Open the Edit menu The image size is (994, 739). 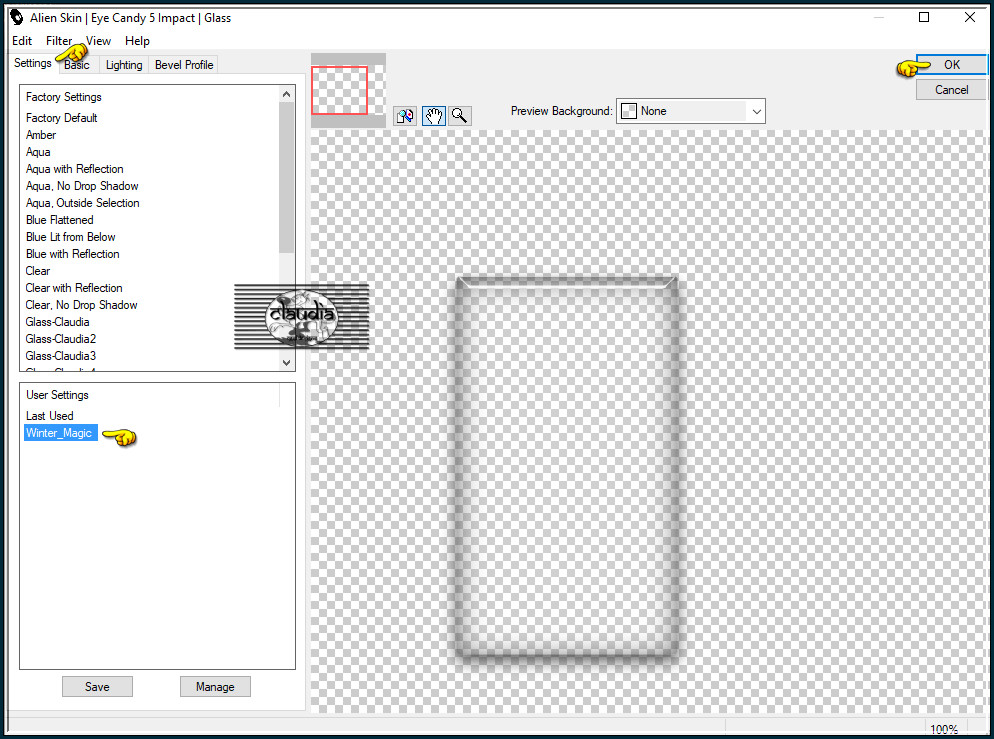(22, 41)
